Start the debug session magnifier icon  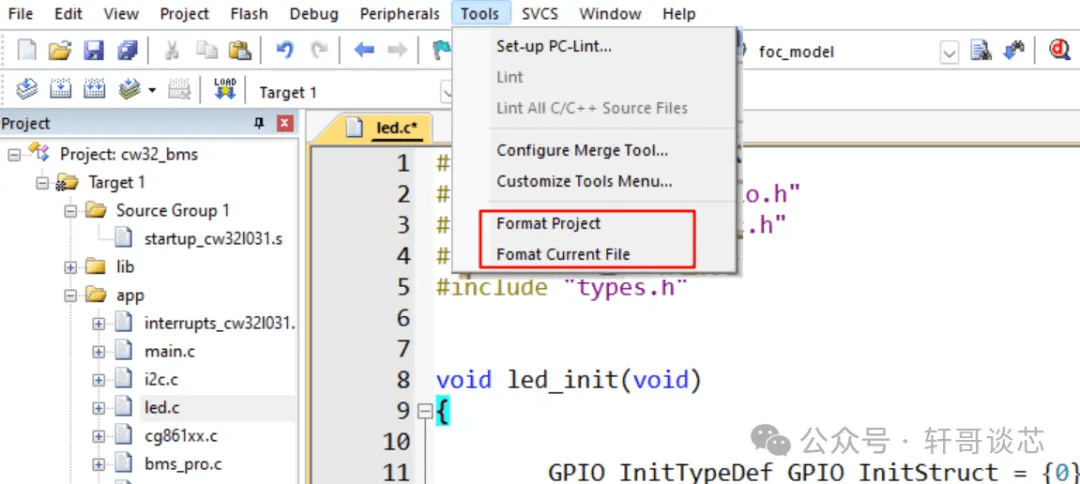pyautogui.click(x=1059, y=50)
